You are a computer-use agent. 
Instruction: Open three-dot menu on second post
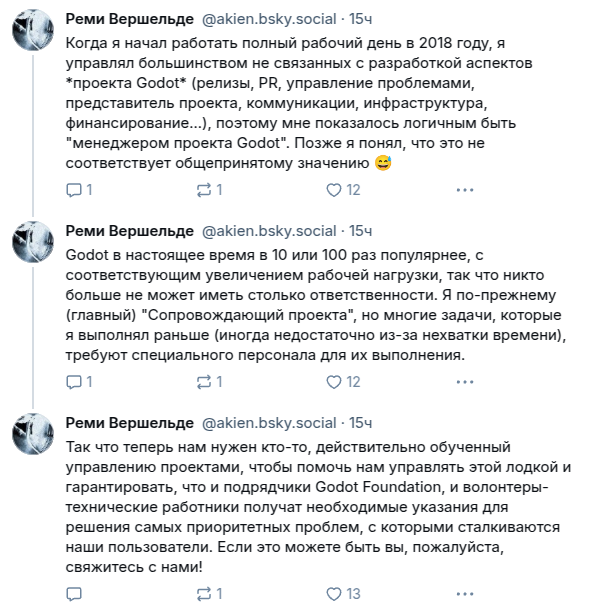pyautogui.click(x=465, y=382)
